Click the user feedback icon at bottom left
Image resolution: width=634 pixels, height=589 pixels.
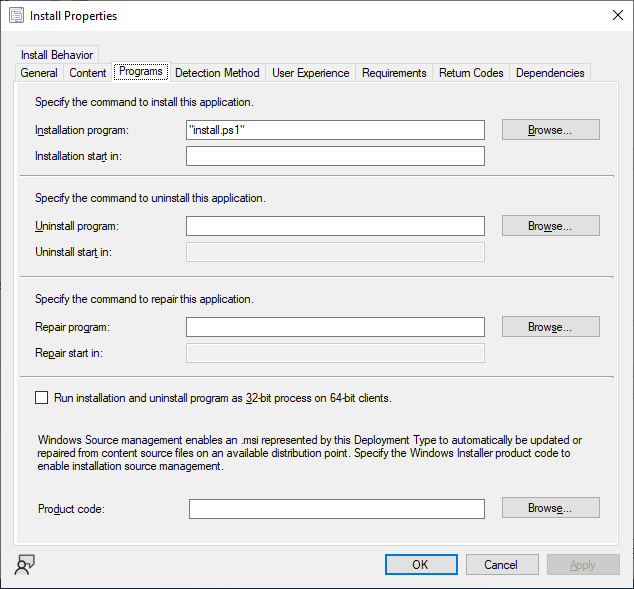click(25, 564)
